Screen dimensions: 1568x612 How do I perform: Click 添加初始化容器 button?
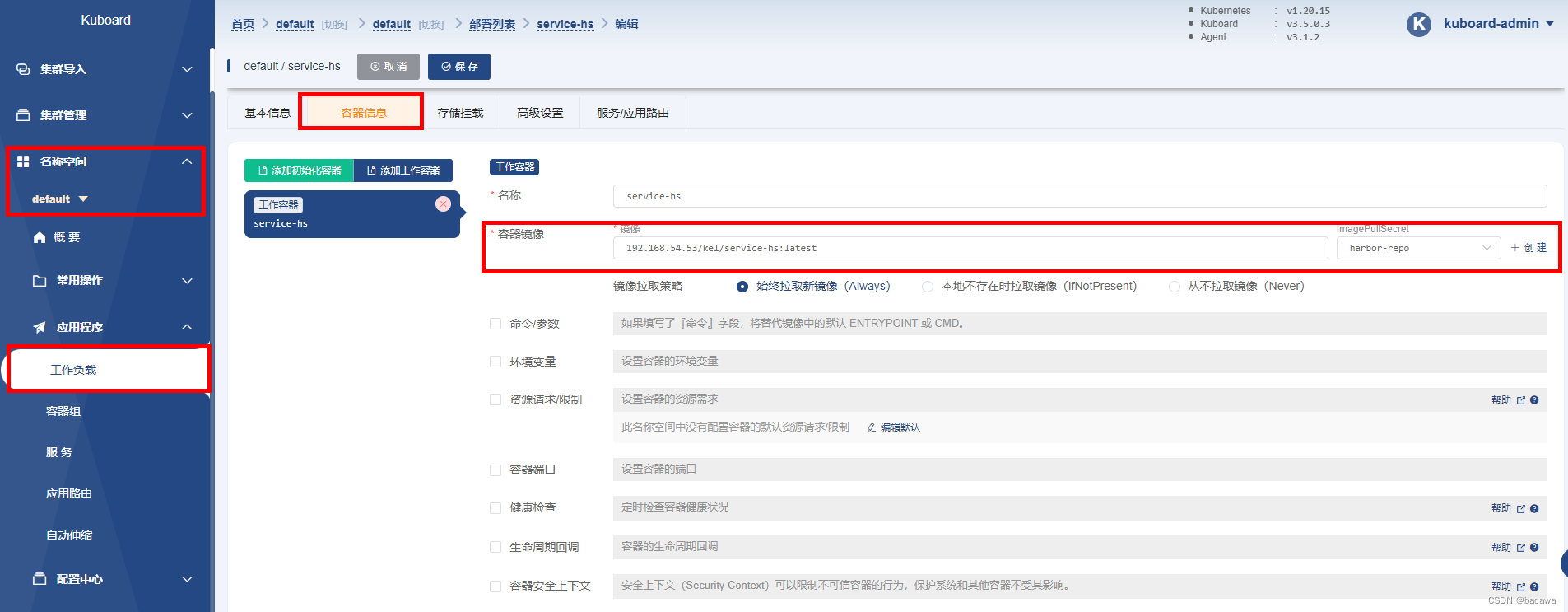[x=299, y=171]
